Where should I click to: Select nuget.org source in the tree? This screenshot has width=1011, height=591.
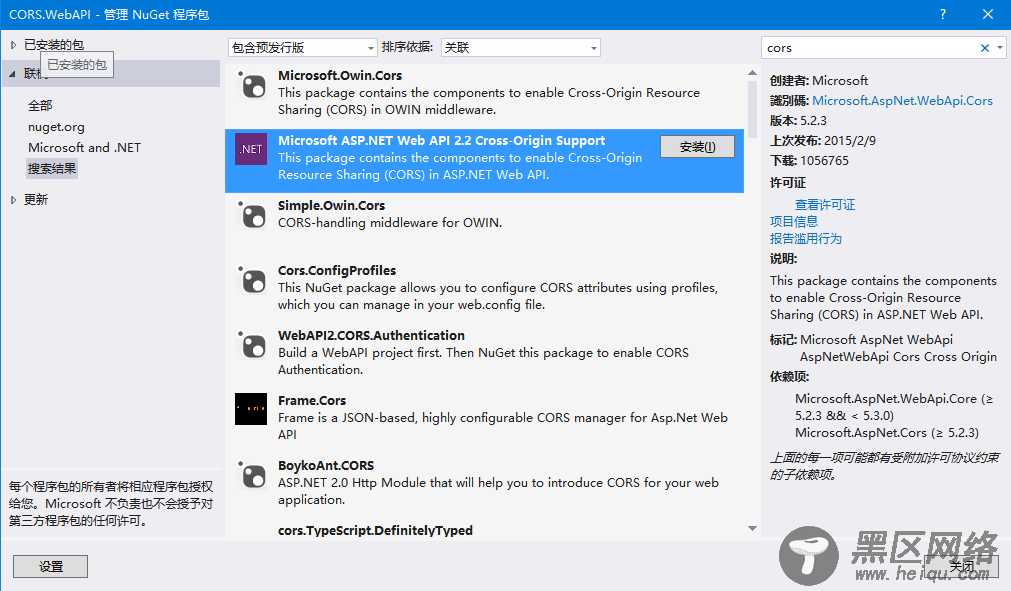56,127
